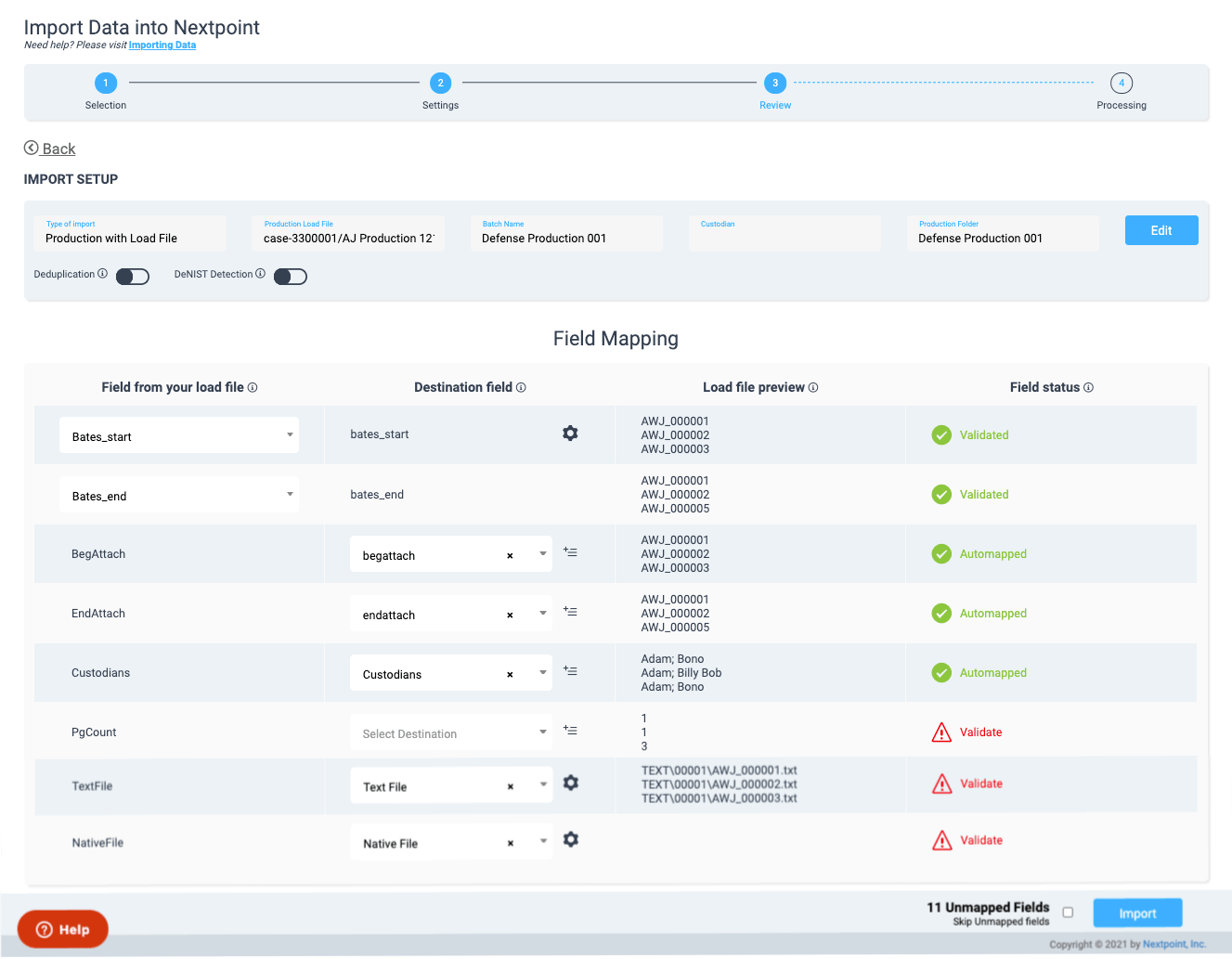Open the endattach destination dropdown arrow
Viewport: 1232px width, 959px height.
click(x=542, y=614)
